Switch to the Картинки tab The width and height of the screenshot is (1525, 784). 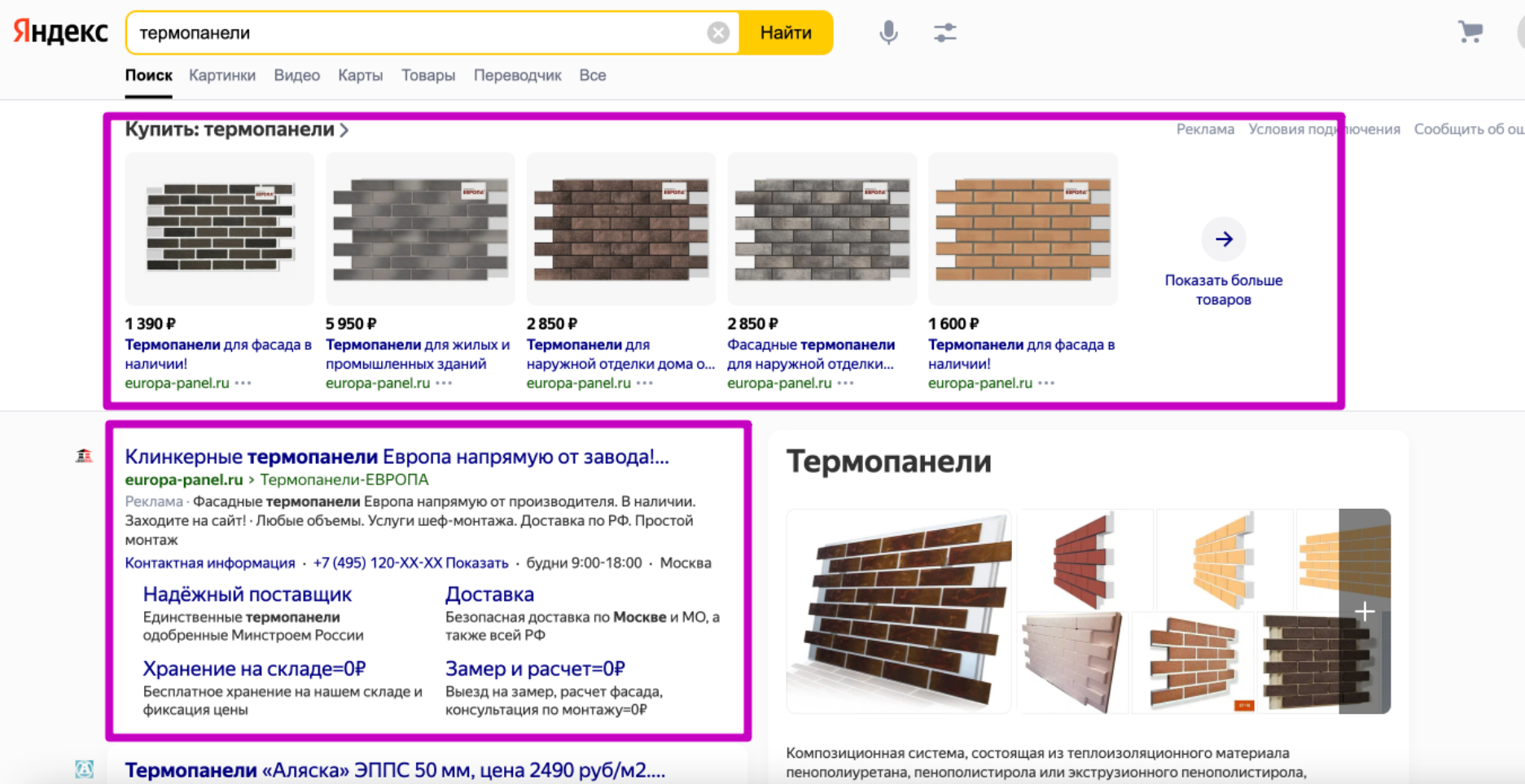pyautogui.click(x=222, y=76)
